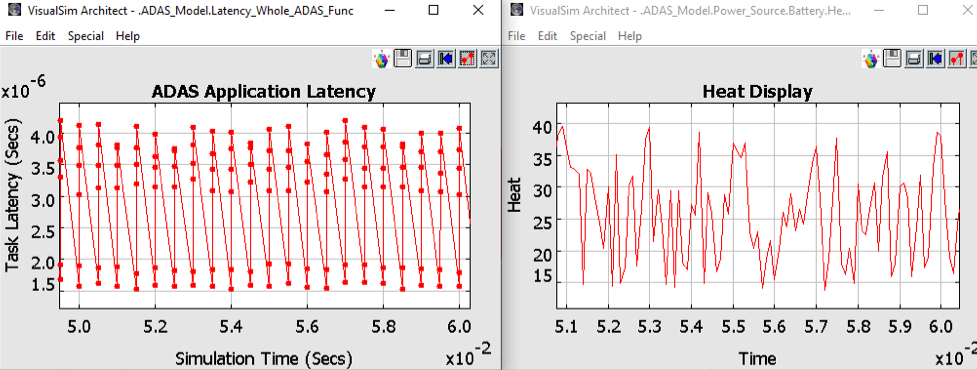Open Special menu in Latency window
The width and height of the screenshot is (977, 370).
[86, 36]
